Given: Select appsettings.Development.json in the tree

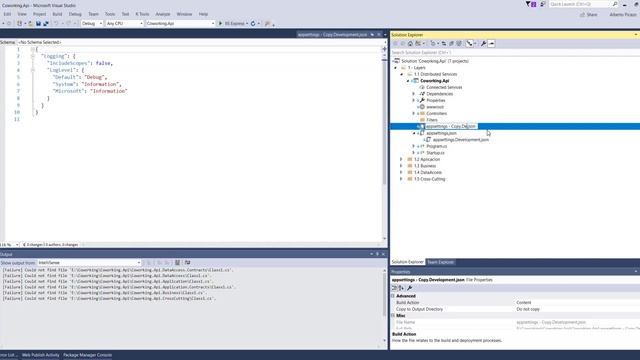Looking at the screenshot, I should 460,140.
